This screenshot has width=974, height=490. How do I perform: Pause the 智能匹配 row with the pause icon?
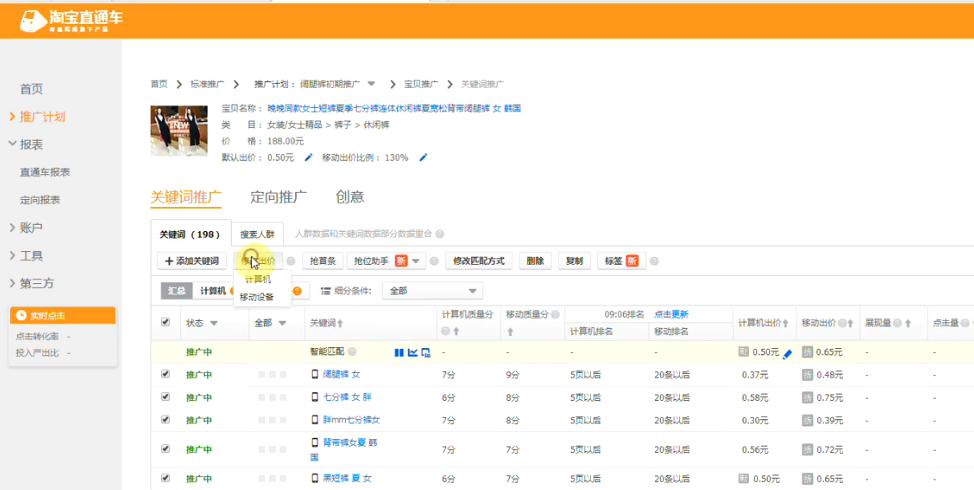(399, 353)
